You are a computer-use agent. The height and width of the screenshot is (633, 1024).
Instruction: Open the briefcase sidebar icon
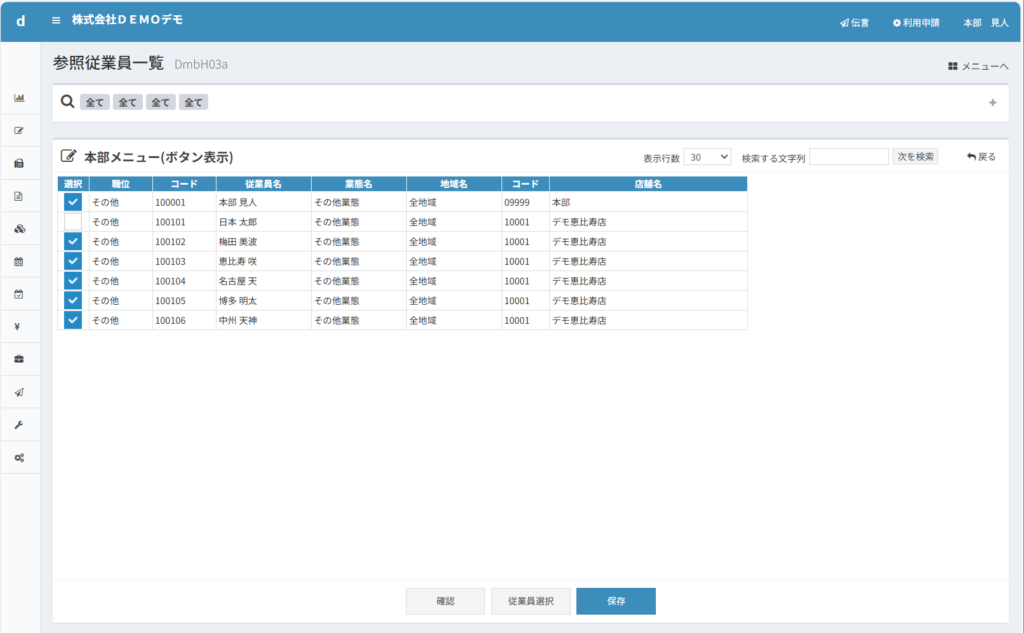tap(19, 359)
